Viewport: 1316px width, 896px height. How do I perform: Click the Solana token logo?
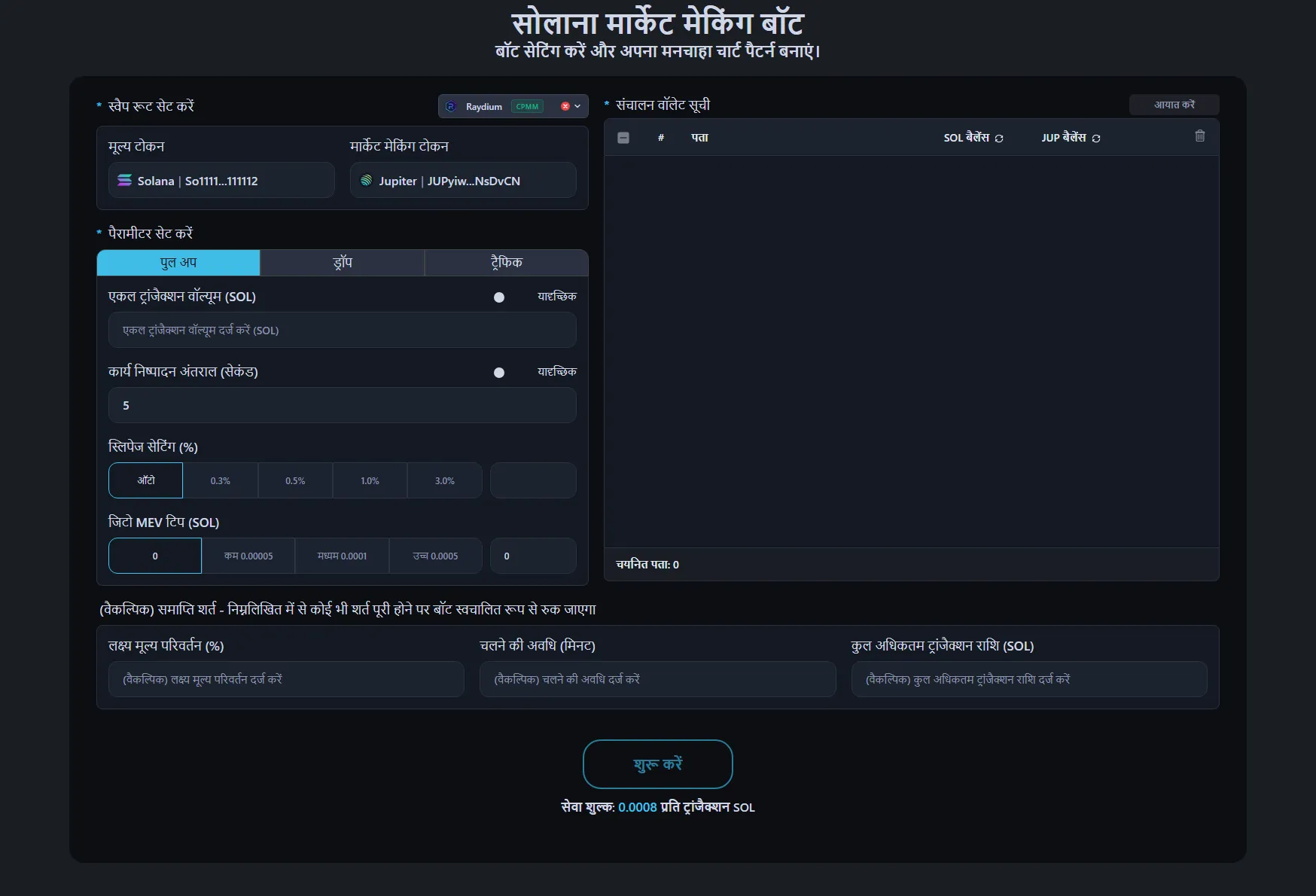(125, 181)
